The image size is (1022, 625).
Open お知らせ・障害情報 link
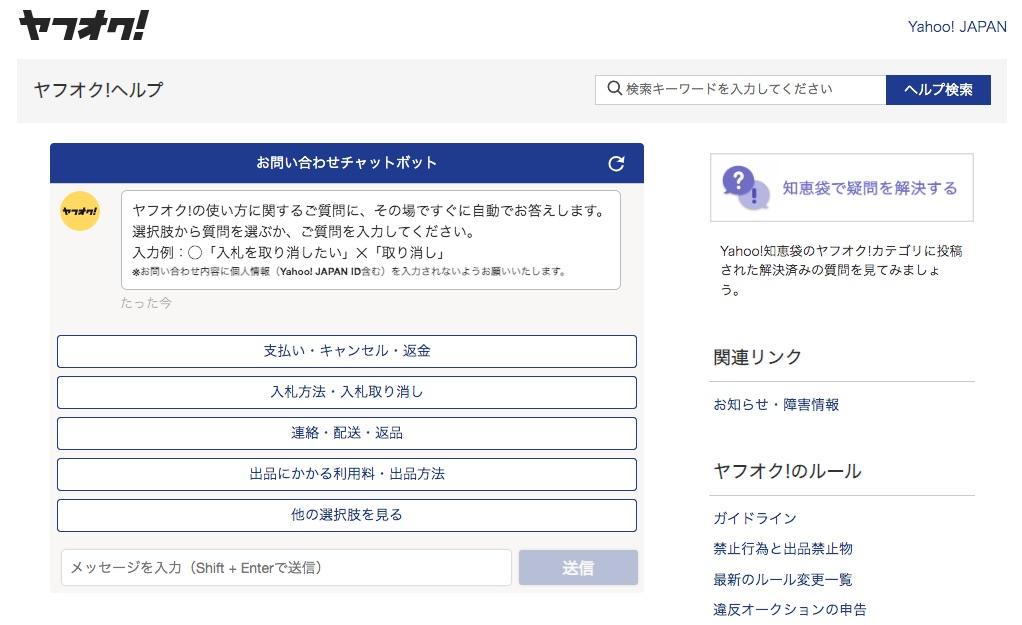click(x=776, y=405)
